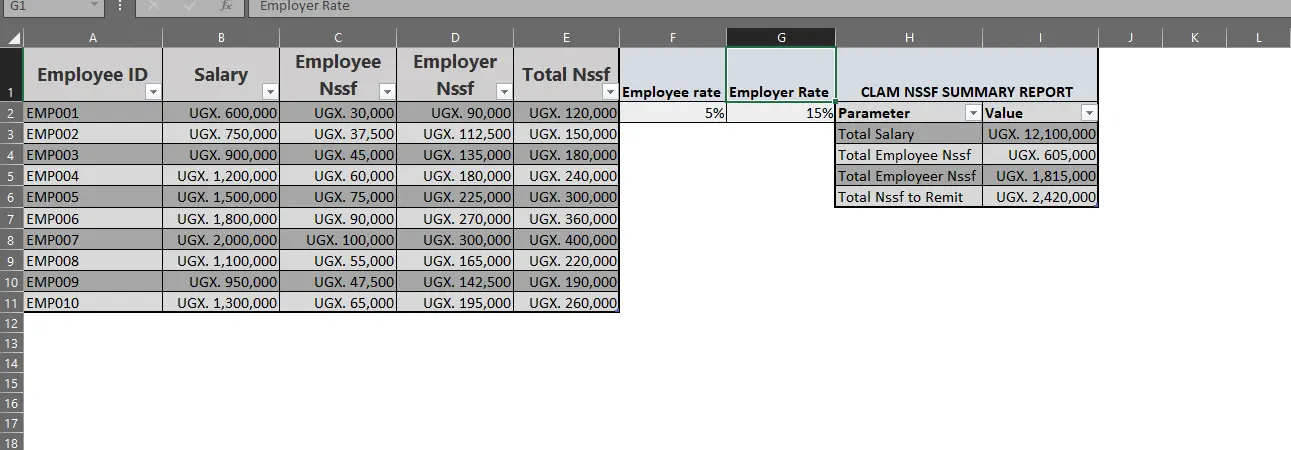This screenshot has width=1291, height=450.
Task: Select summary value UGX. 2,420,000
Action: tap(1040, 197)
